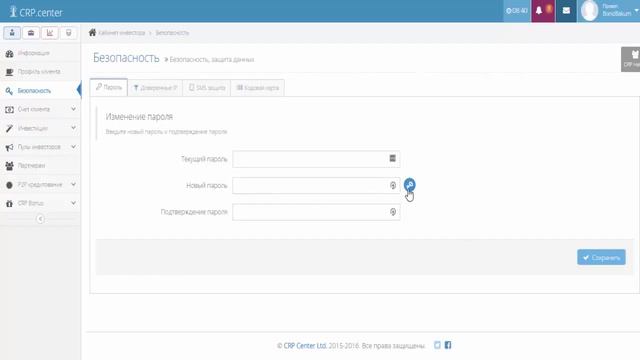Click the home icon in the breadcrumb

[93, 32]
